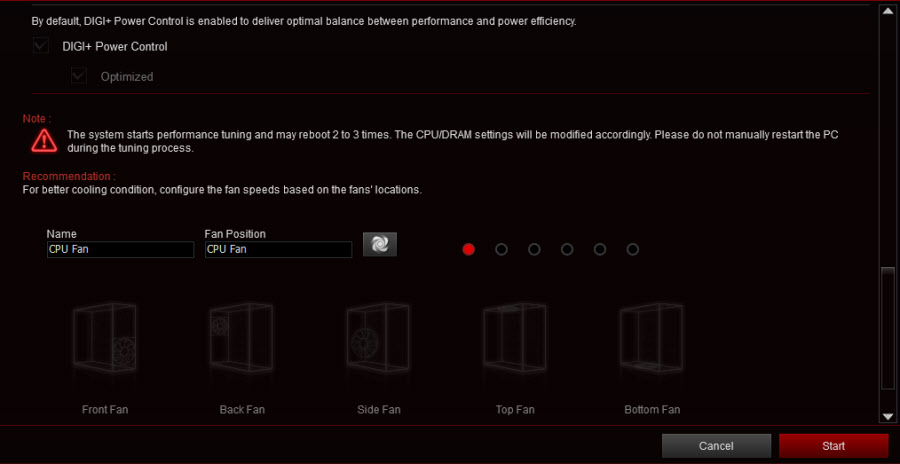This screenshot has height=464, width=900.
Task: Click the Bottom Fan label
Action: (x=652, y=410)
